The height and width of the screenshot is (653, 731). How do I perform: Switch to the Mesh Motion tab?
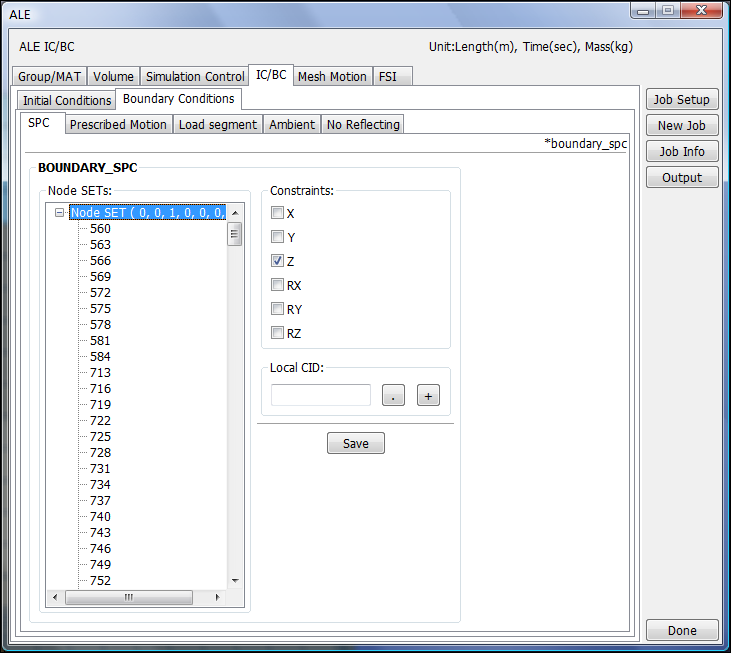point(332,77)
